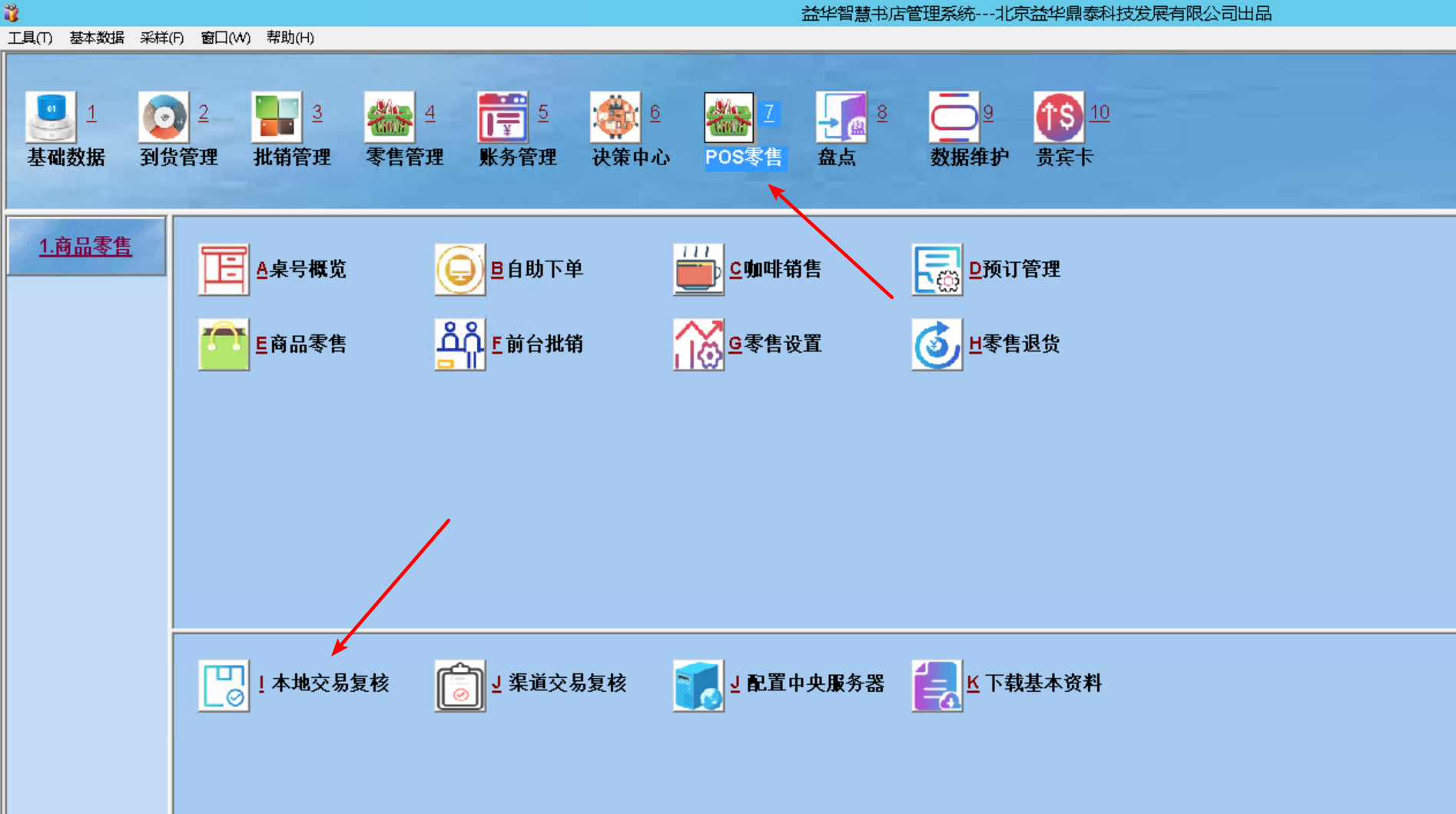Open the 工具(T) menu
This screenshot has width=1456, height=814.
[30, 38]
